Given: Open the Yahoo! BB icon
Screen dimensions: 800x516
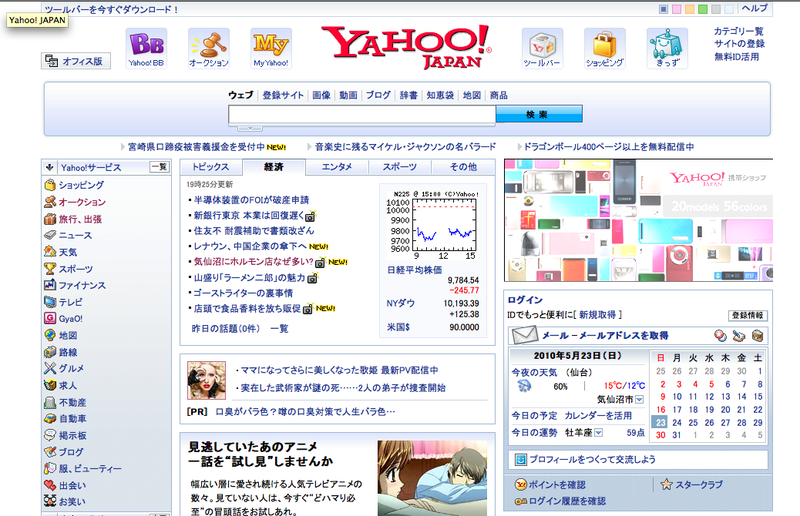Looking at the screenshot, I should pos(146,48).
